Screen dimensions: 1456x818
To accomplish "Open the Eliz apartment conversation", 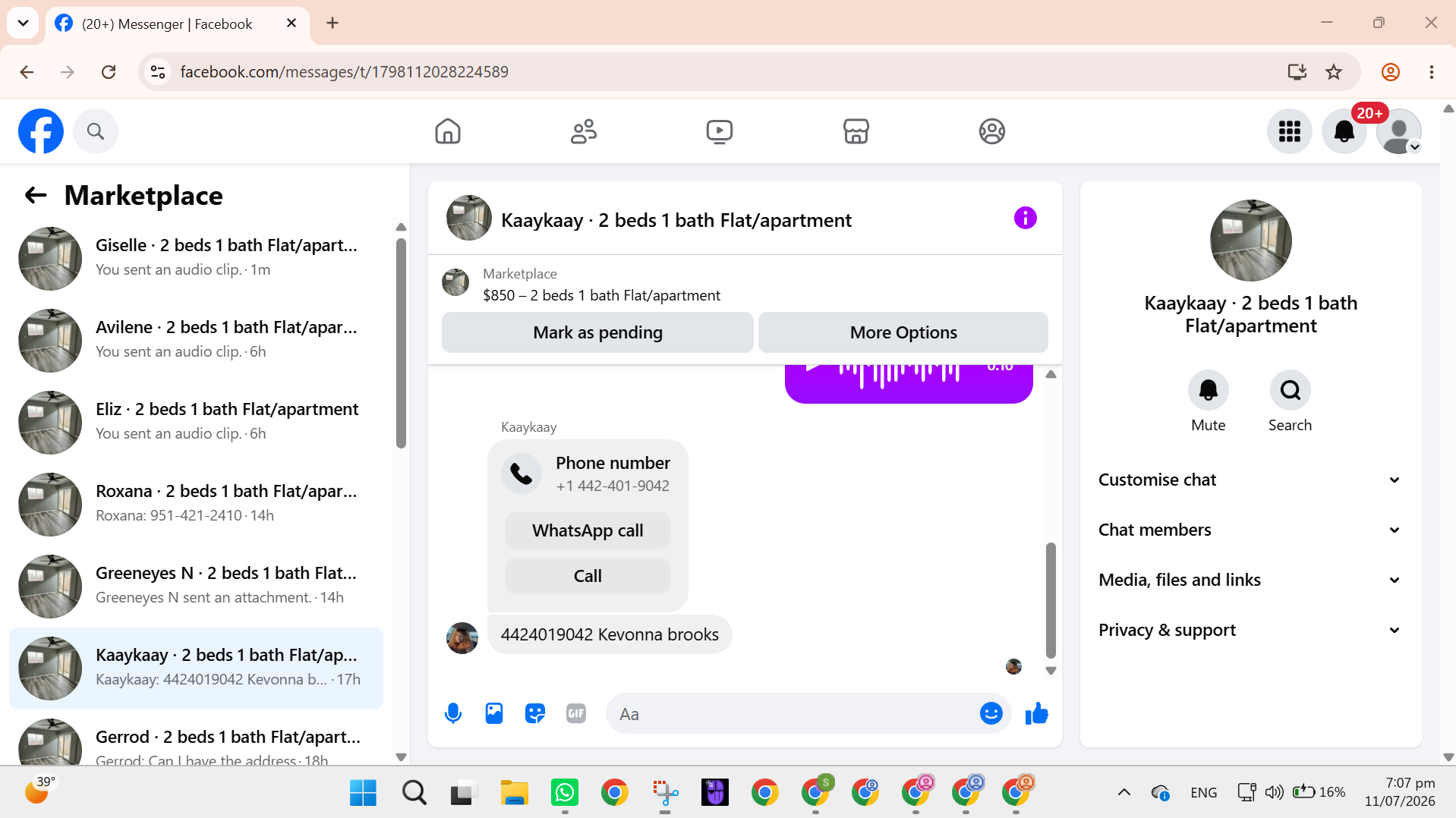I will coord(196,422).
